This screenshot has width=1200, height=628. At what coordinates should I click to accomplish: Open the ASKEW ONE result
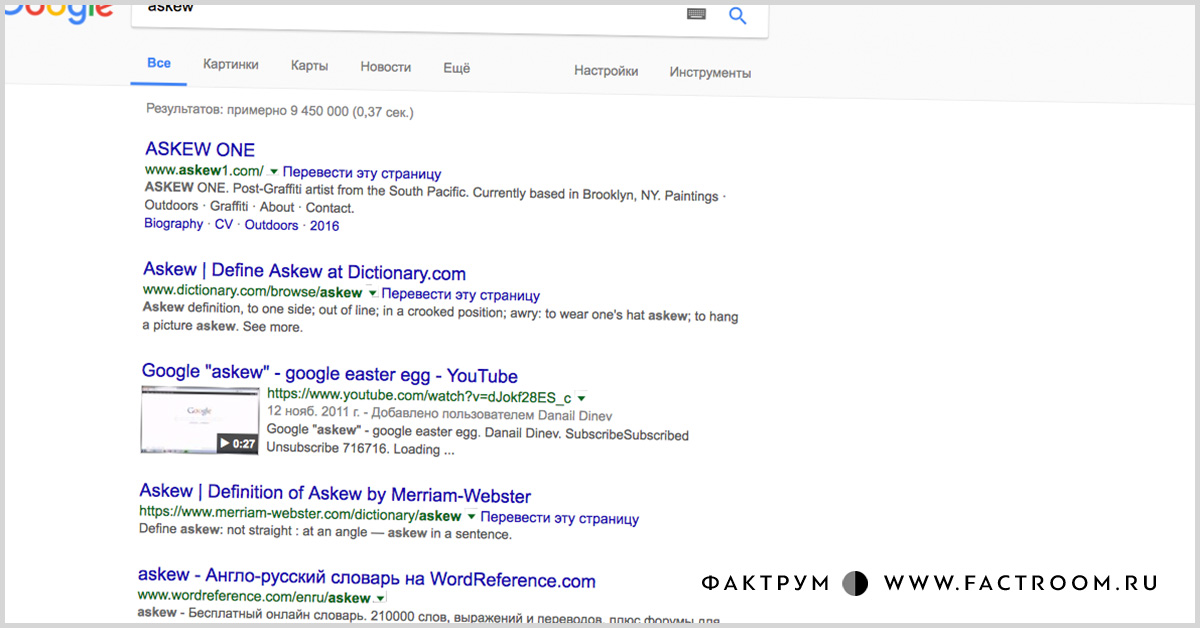click(x=200, y=150)
